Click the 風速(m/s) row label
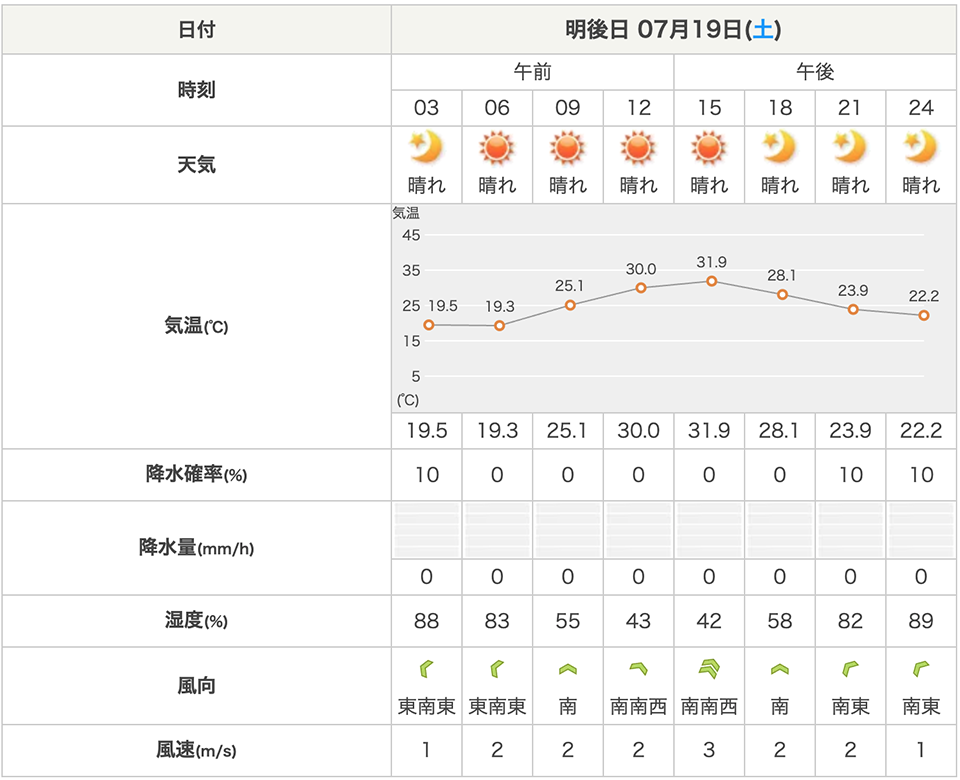This screenshot has height=780, width=960. [x=196, y=750]
